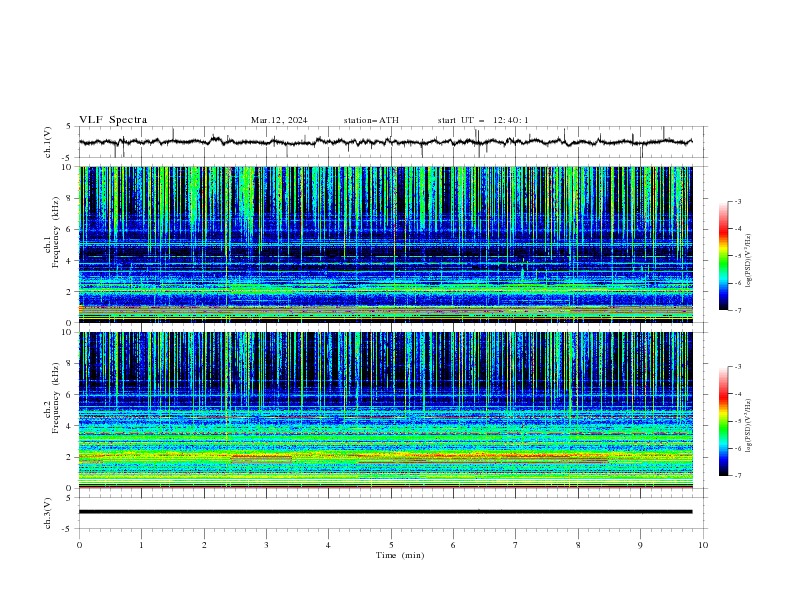
Task: Click the ch.1 spectrogram plot area
Action: 385,244
